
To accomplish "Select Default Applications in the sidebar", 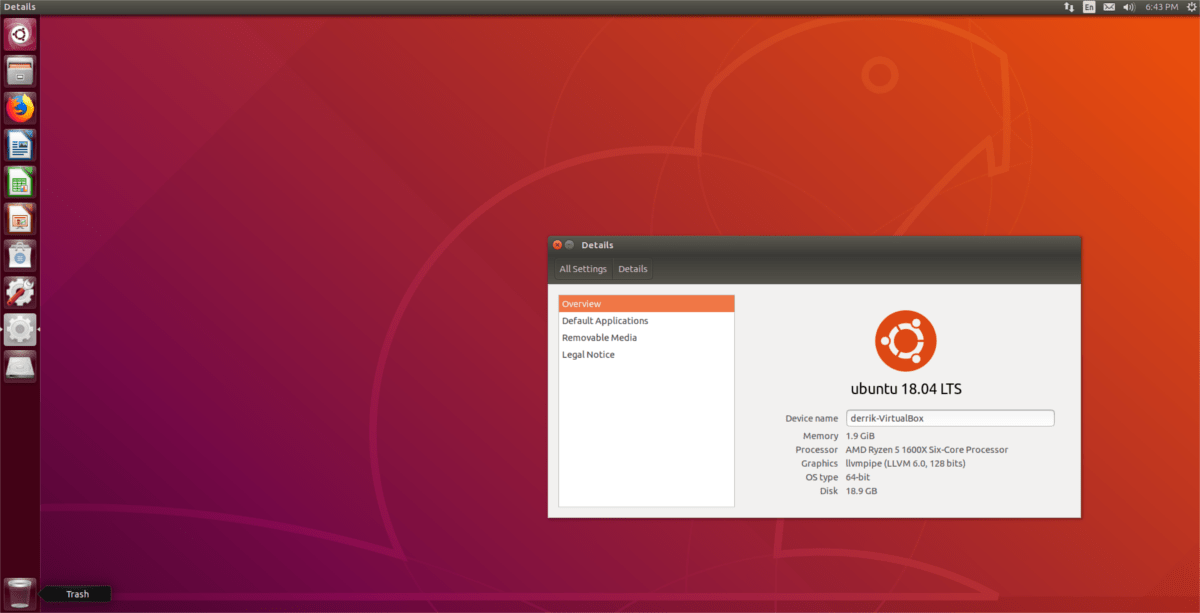I will coord(605,320).
